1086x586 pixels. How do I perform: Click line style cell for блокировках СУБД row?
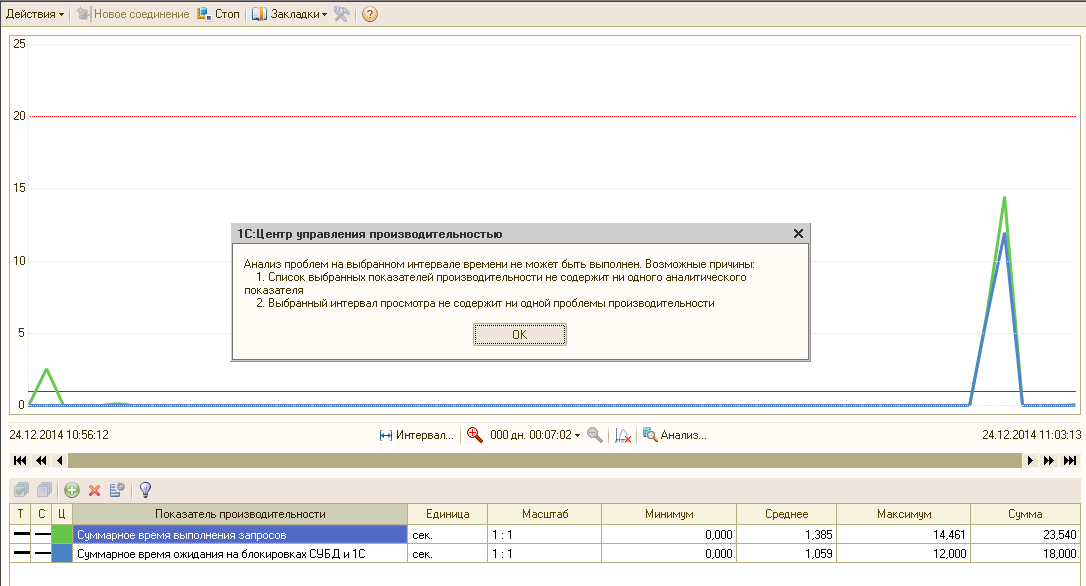coord(42,553)
